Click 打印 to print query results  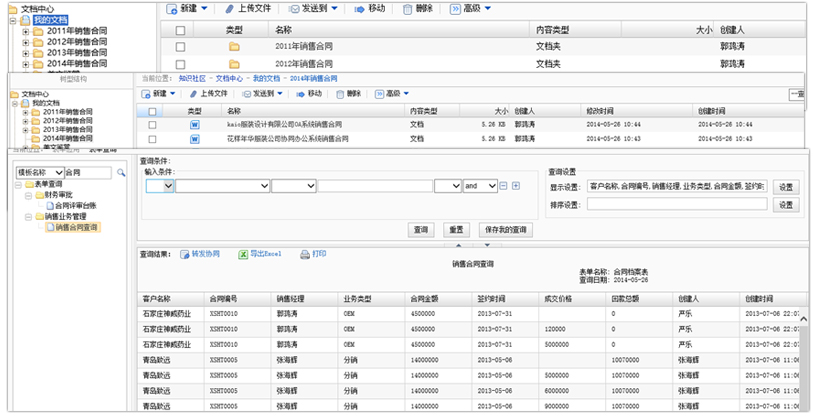click(x=319, y=254)
